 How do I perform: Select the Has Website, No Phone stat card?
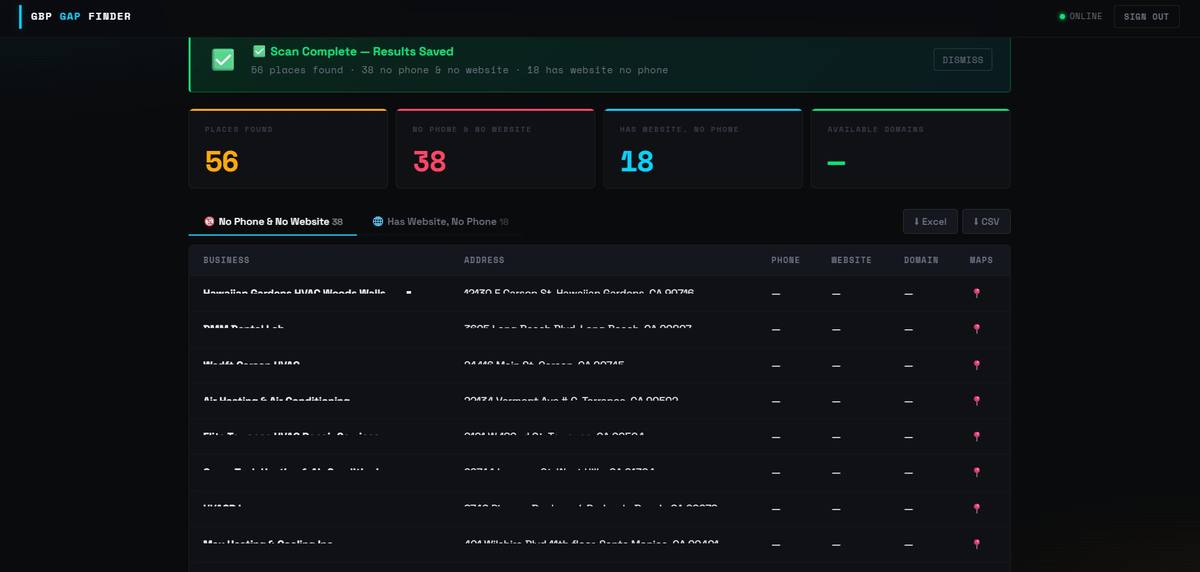[x=702, y=149]
